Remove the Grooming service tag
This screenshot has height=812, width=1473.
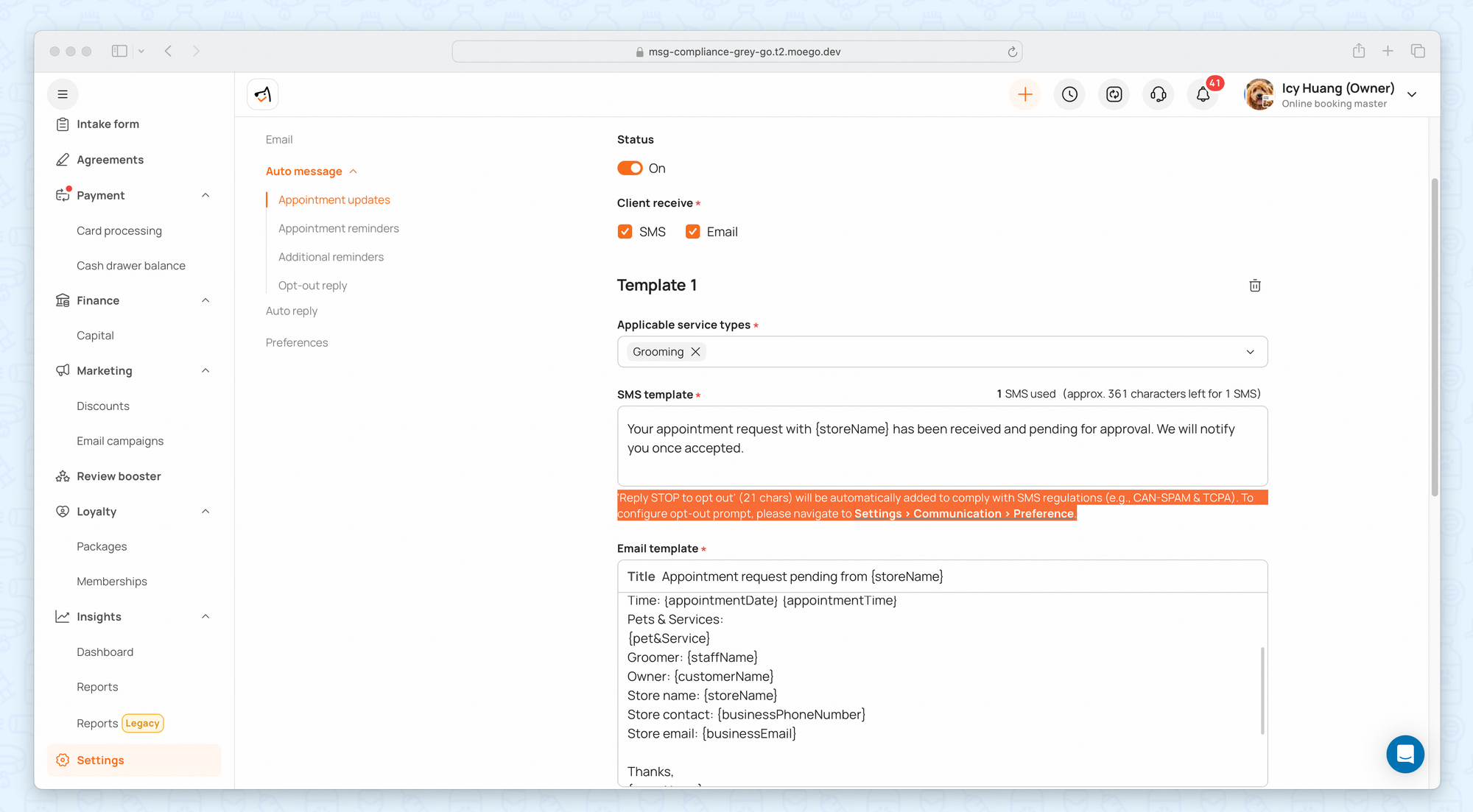click(695, 352)
